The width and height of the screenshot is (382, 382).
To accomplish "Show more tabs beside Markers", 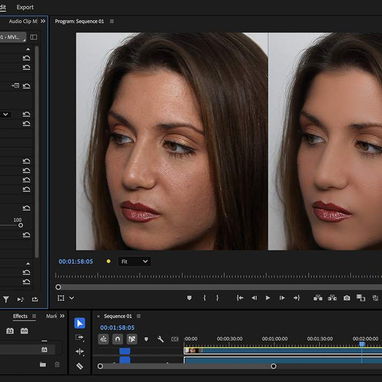I will (x=62, y=316).
